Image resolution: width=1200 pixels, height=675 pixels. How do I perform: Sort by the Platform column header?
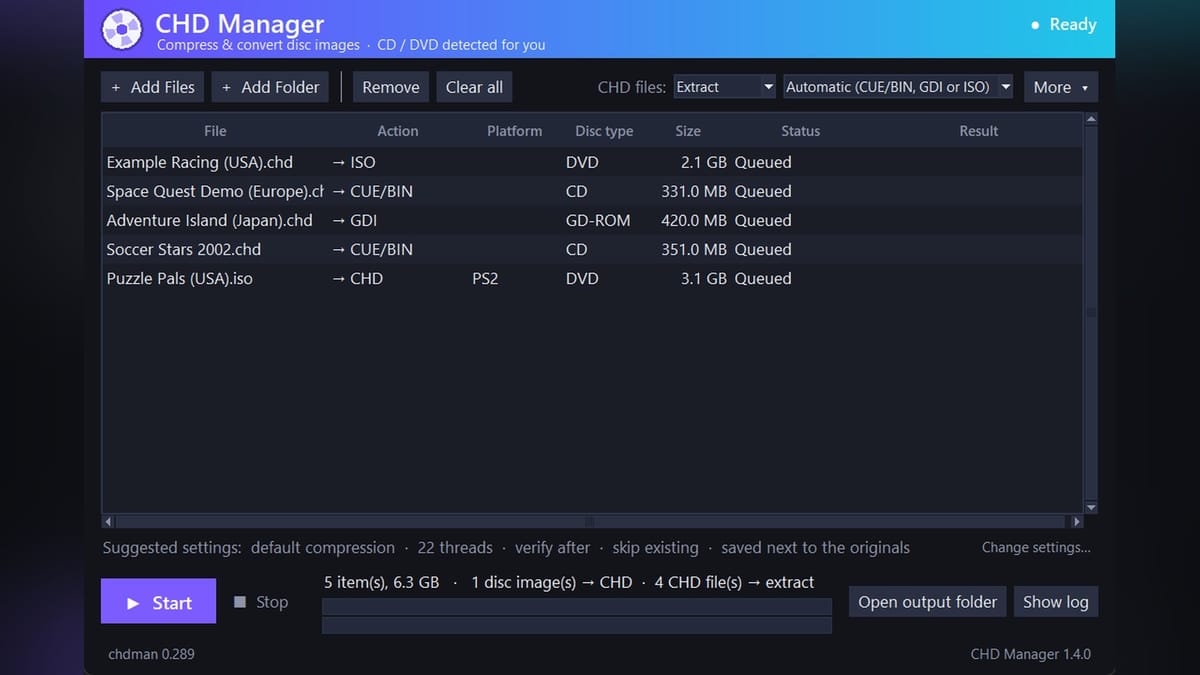click(x=514, y=131)
